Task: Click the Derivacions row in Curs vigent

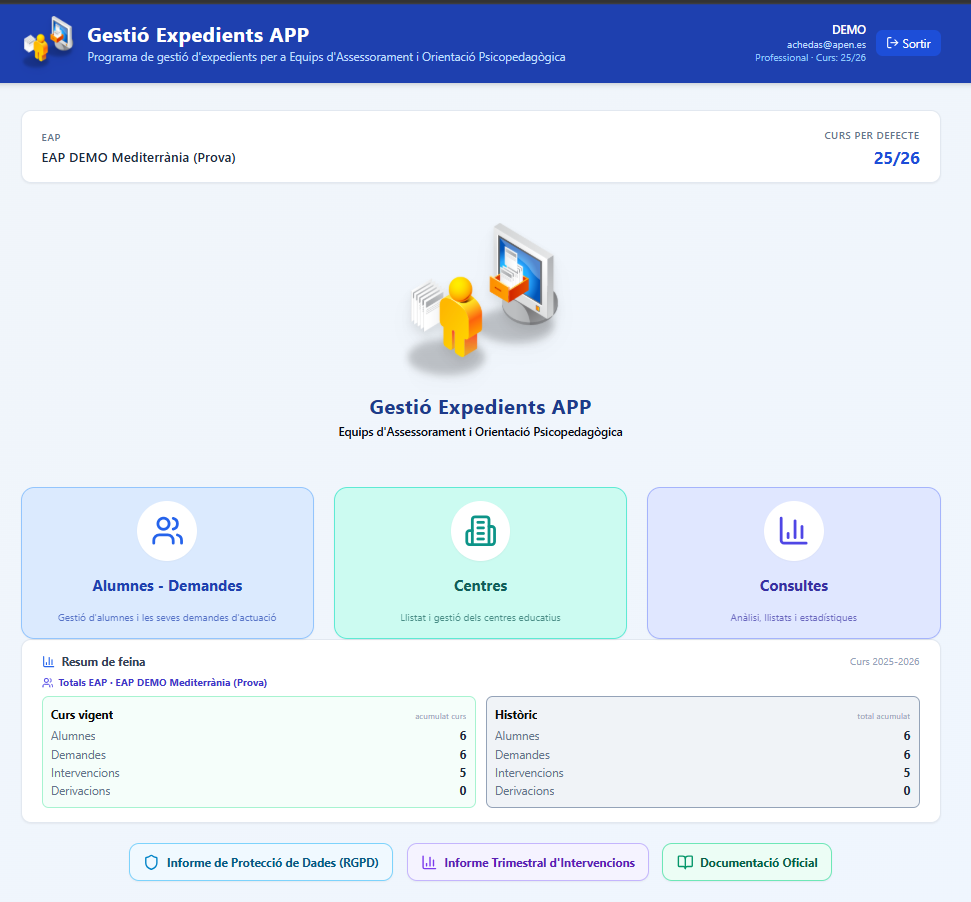Action: click(259, 791)
